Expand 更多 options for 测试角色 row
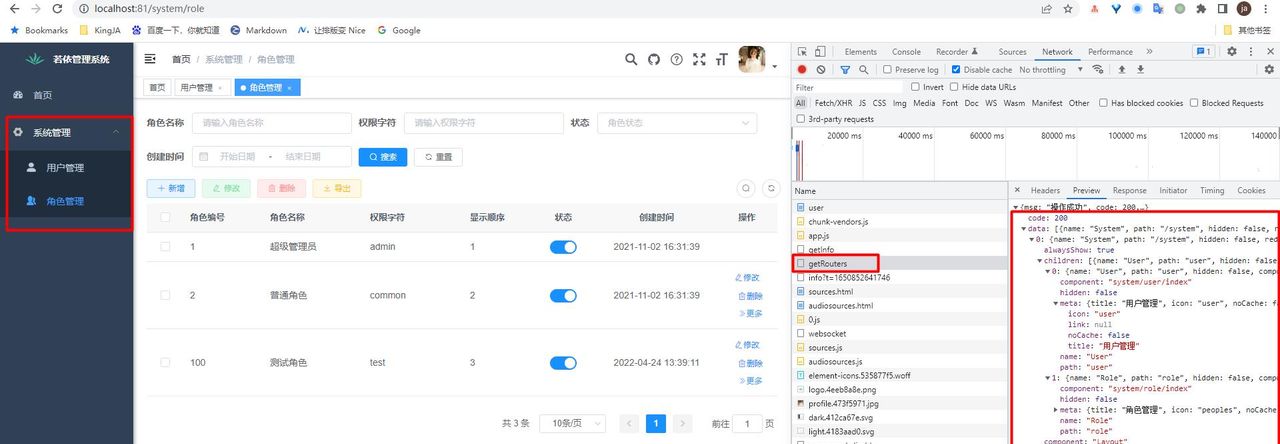The image size is (1280, 444). pyautogui.click(x=749, y=380)
